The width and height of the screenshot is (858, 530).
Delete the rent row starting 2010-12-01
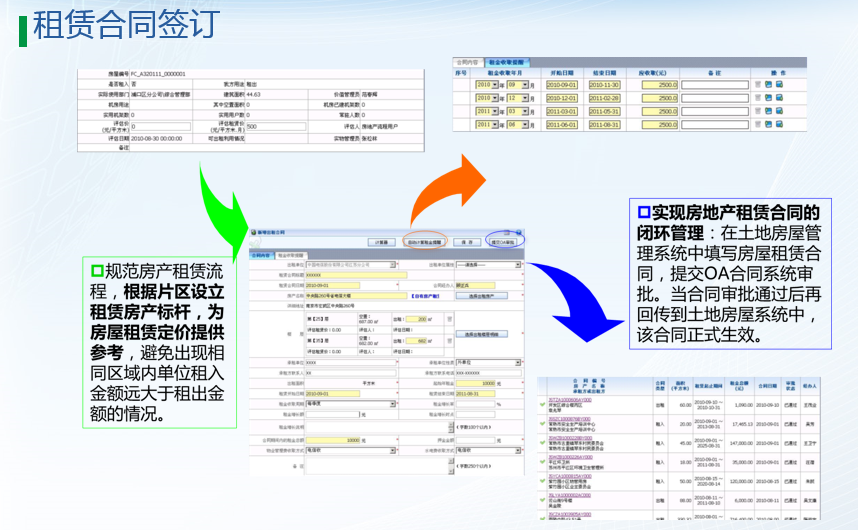click(x=758, y=98)
